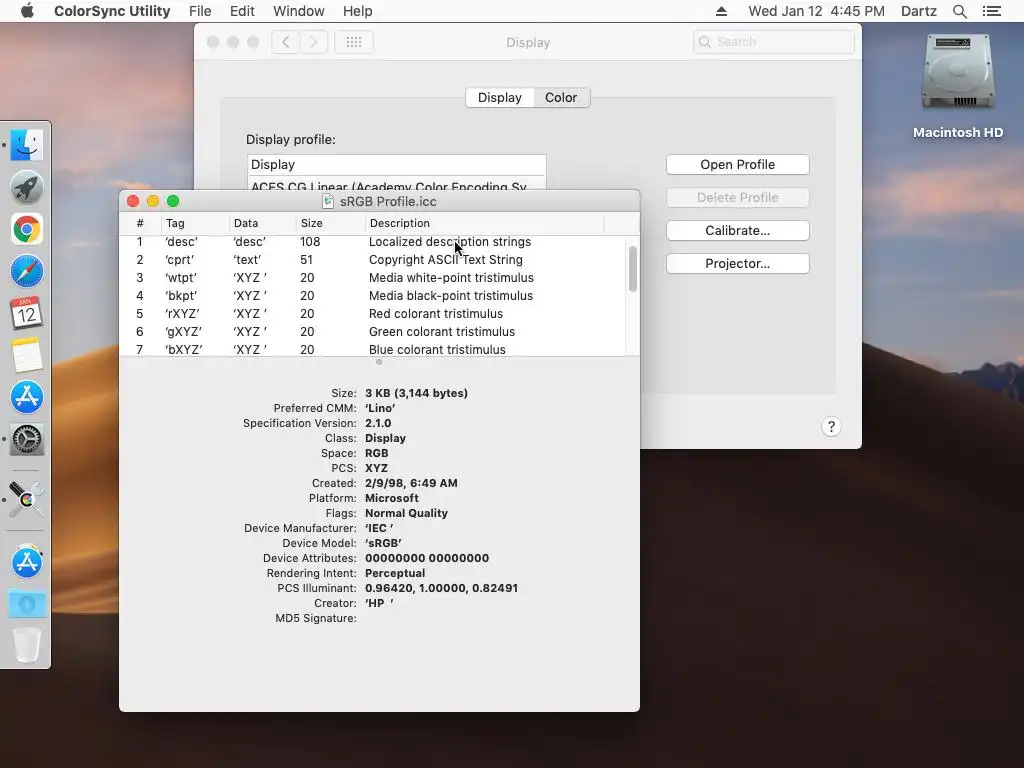Click the 'Lino' preferred CMM value
This screenshot has height=768, width=1024.
(380, 408)
